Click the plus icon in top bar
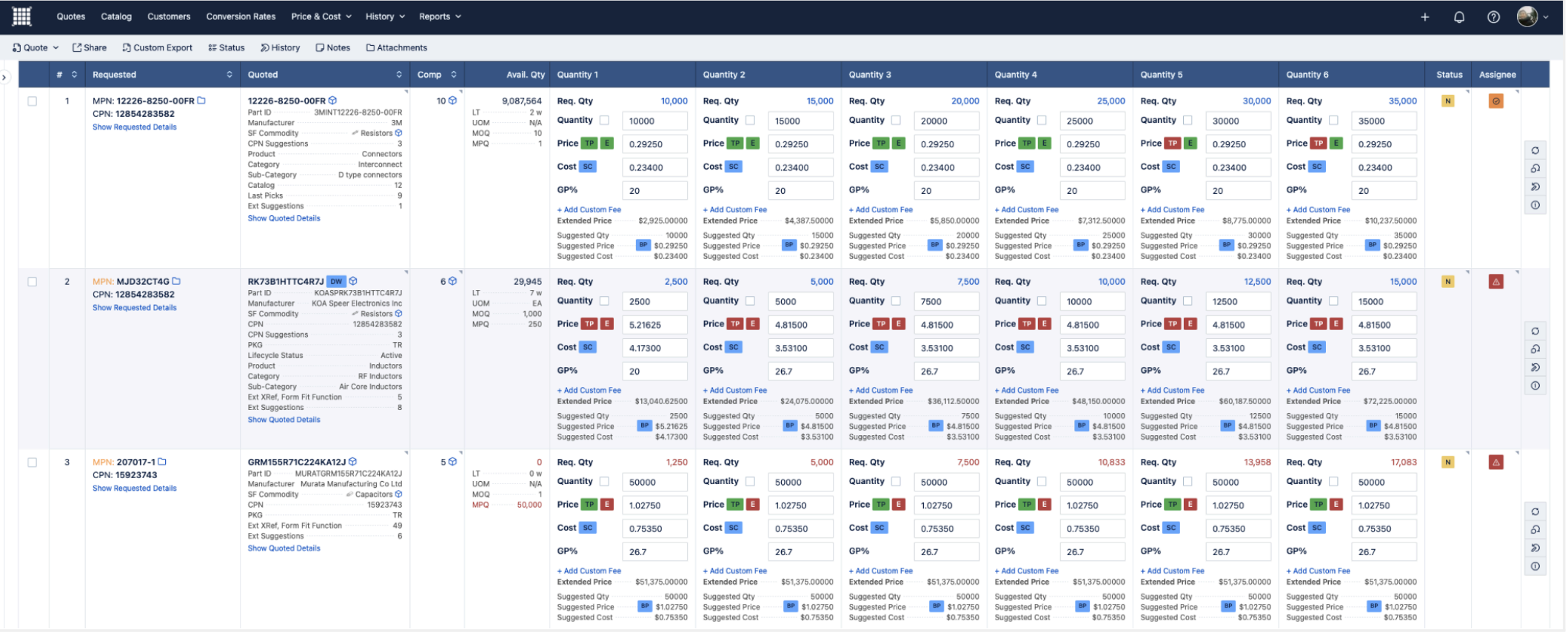 pyautogui.click(x=1424, y=17)
